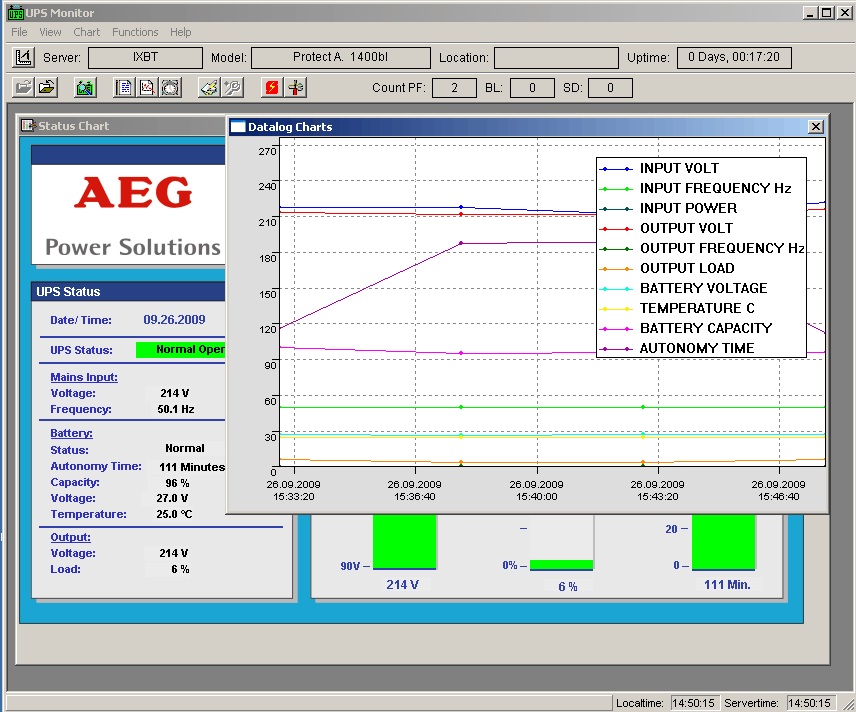856x712 pixels.
Task: Click the red lightning bolt icon
Action: click(271, 88)
